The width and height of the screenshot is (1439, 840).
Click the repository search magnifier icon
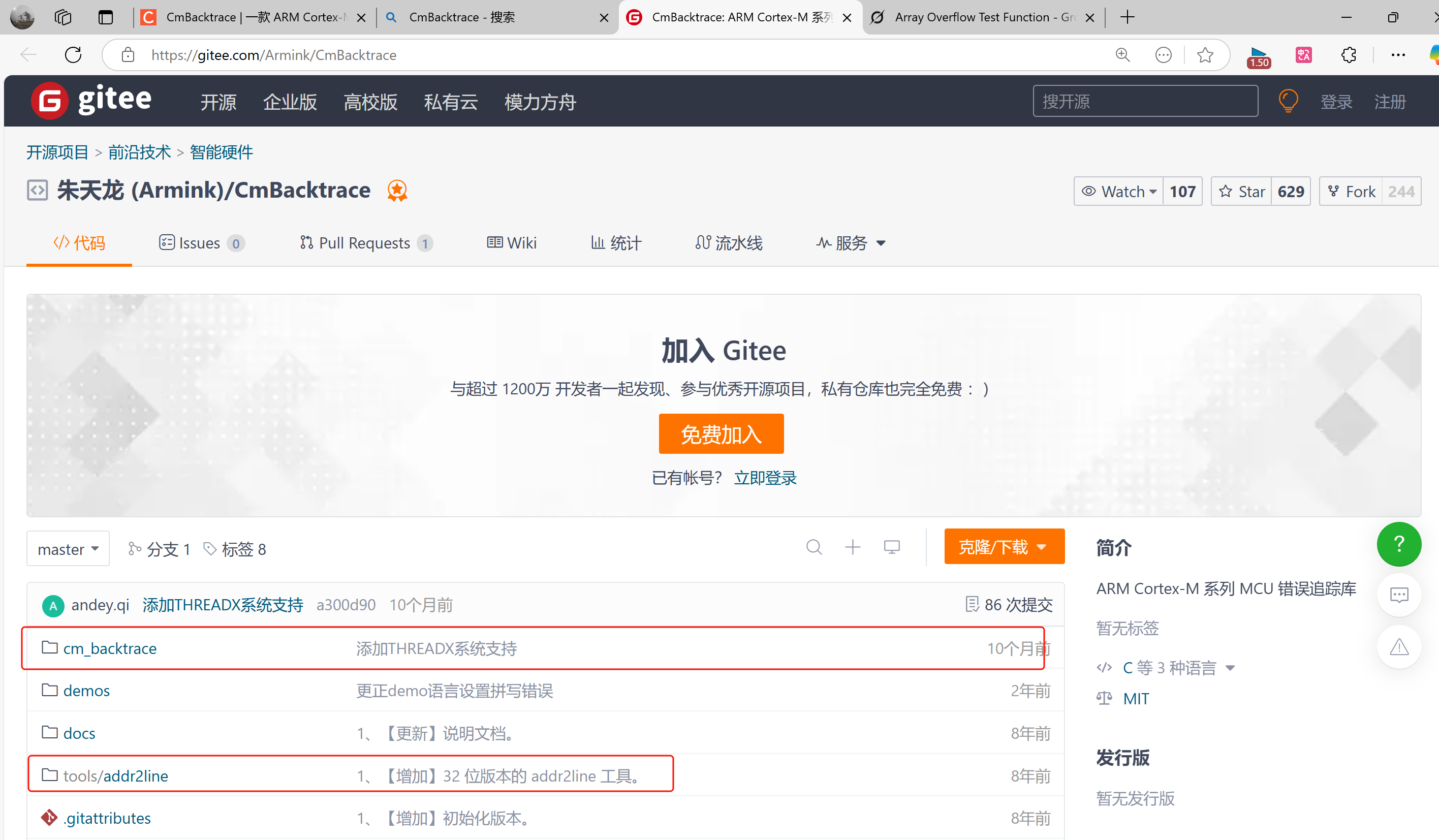click(814, 548)
